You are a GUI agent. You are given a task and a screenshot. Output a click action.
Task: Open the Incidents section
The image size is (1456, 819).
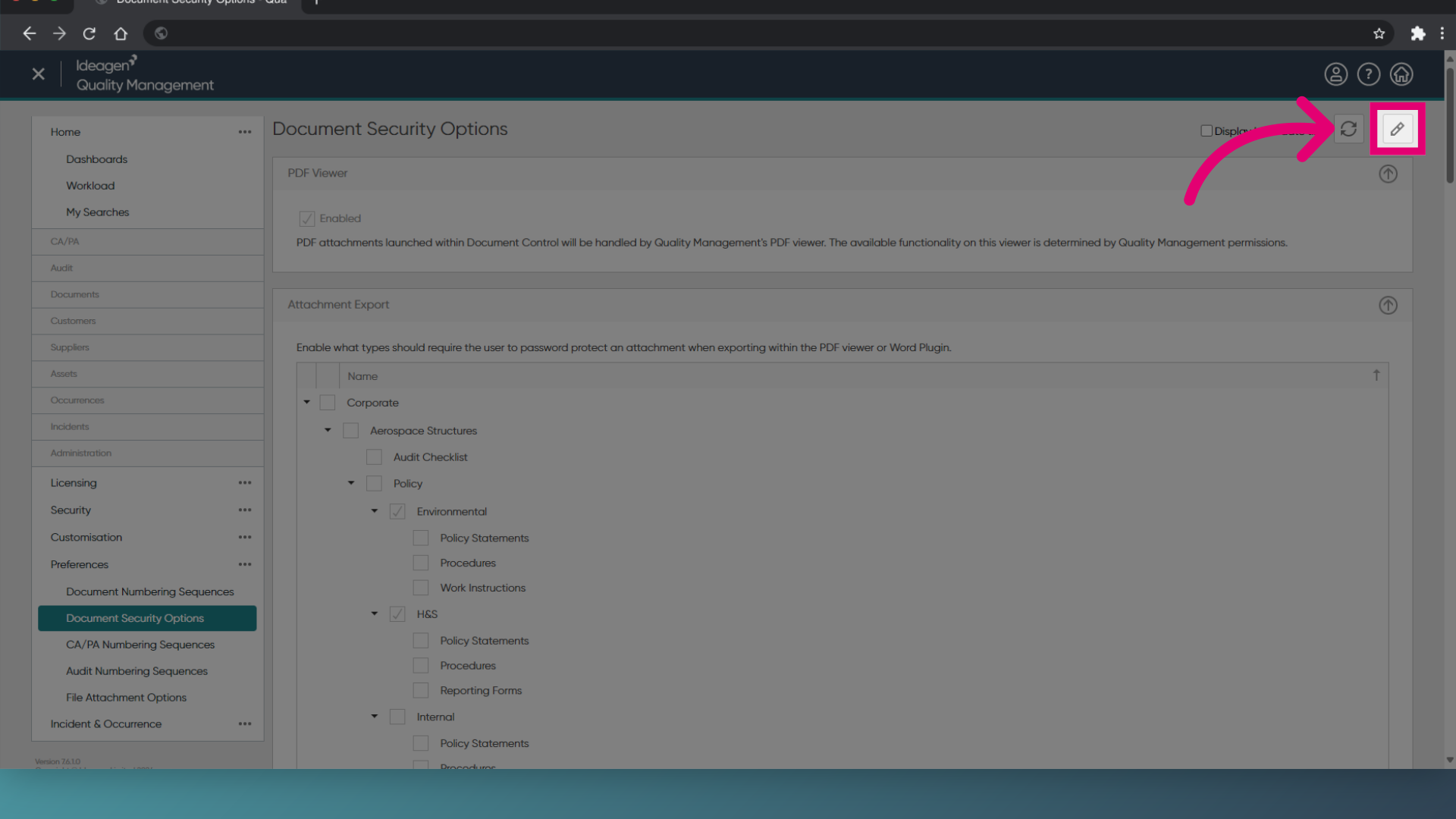point(148,427)
